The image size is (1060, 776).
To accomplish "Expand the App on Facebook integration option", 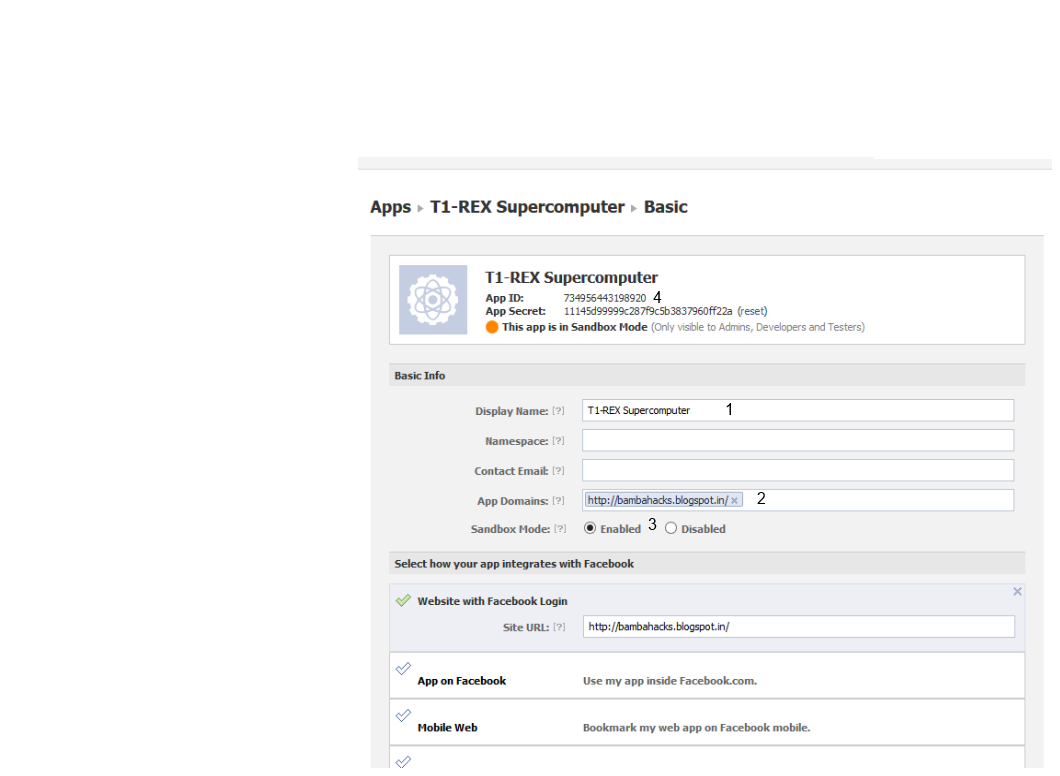I will click(x=461, y=681).
